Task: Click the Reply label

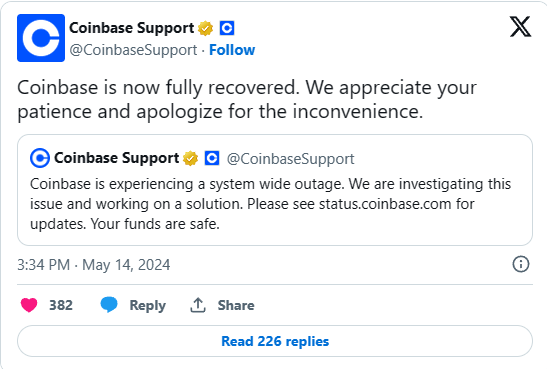Action: coord(148,306)
